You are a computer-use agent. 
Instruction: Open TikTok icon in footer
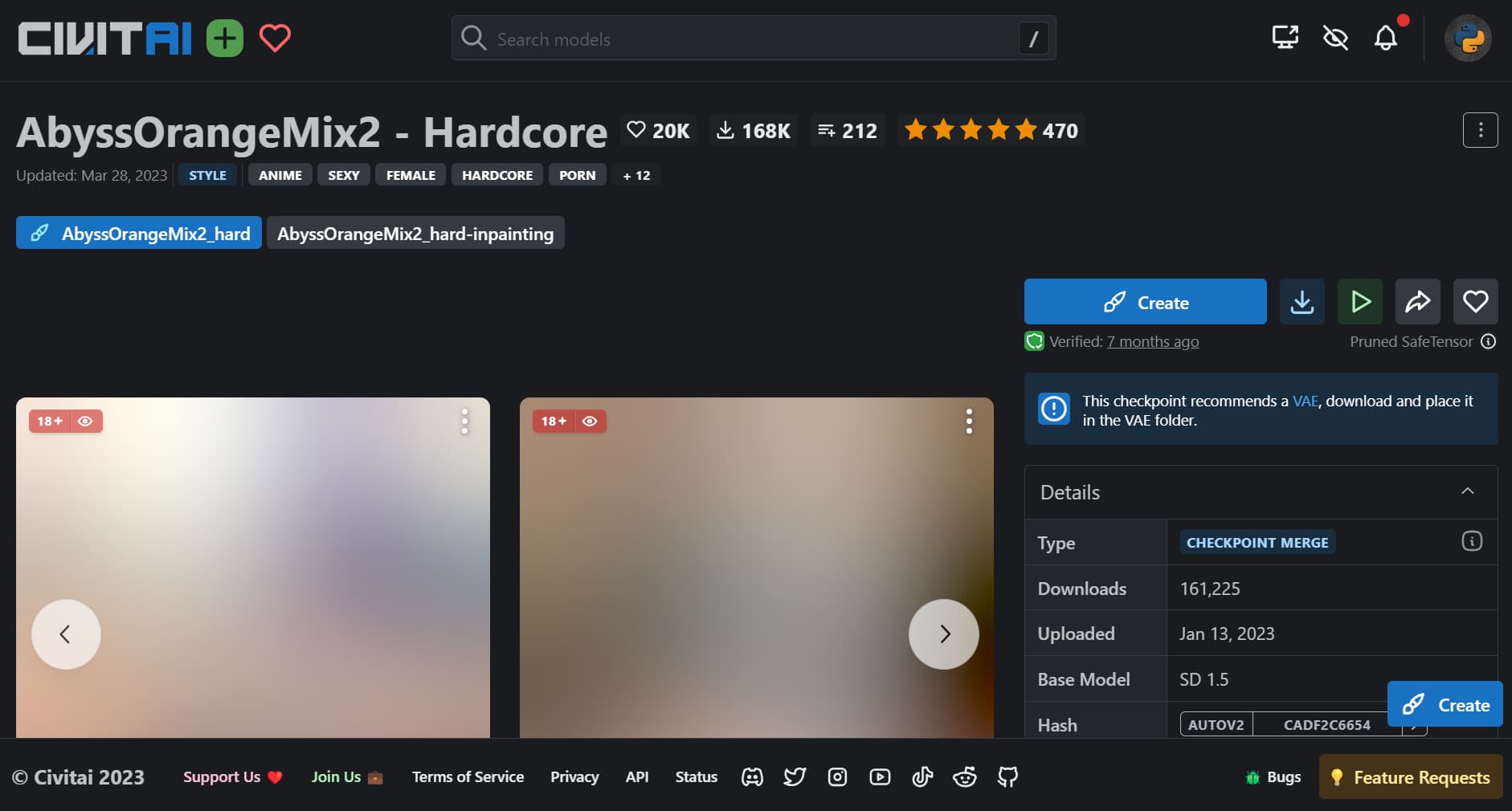point(922,776)
